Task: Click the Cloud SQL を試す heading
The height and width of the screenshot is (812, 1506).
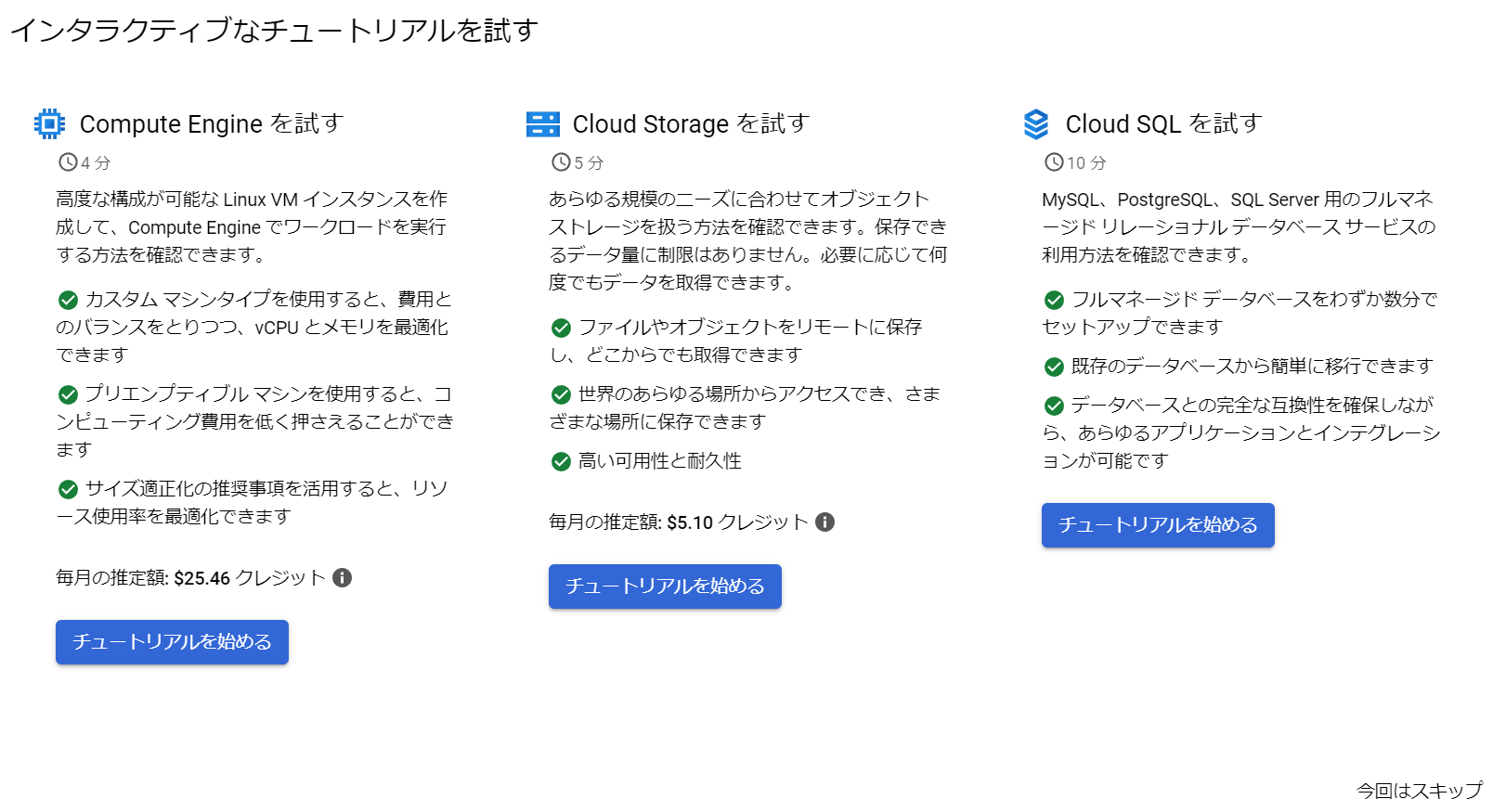Action: coord(1163,123)
